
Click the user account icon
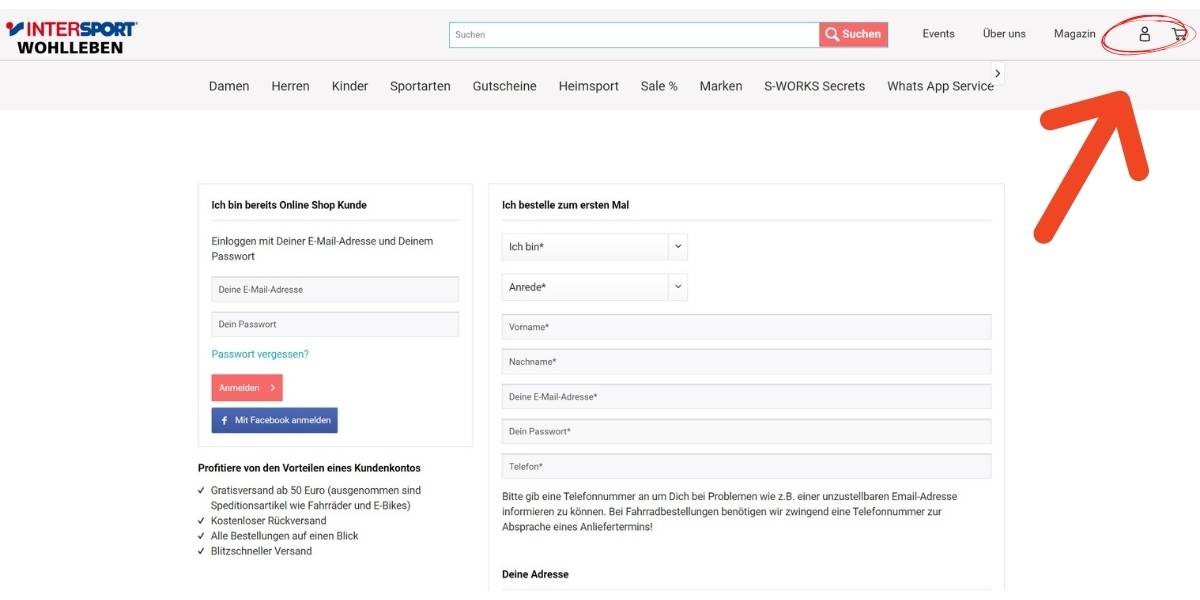tap(1145, 34)
